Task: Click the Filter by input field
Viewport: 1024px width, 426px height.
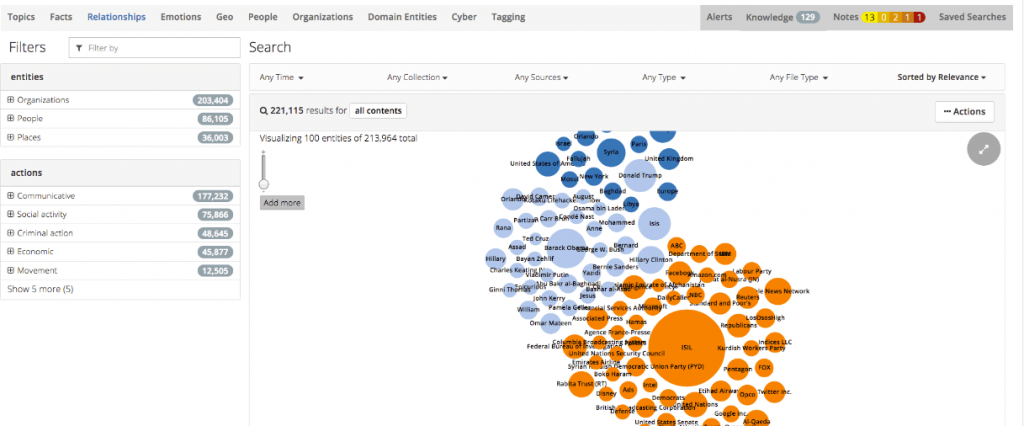Action: [x=155, y=48]
